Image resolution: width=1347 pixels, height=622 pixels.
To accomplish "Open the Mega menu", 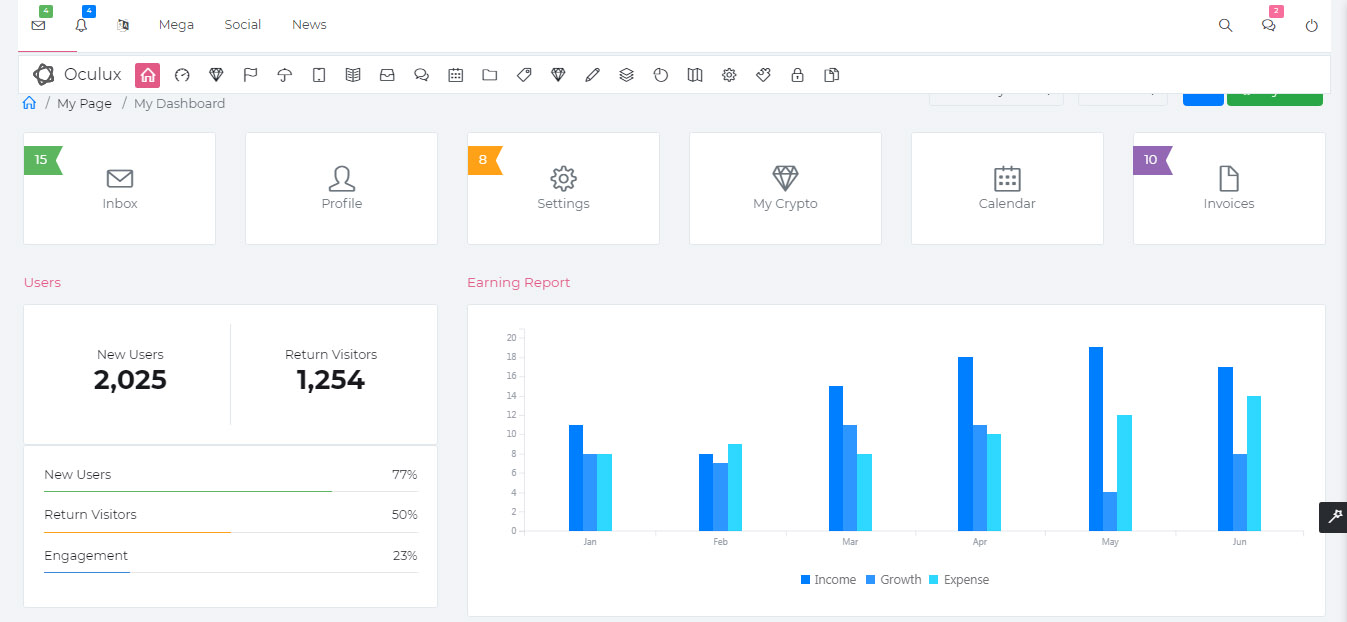I will click(176, 25).
